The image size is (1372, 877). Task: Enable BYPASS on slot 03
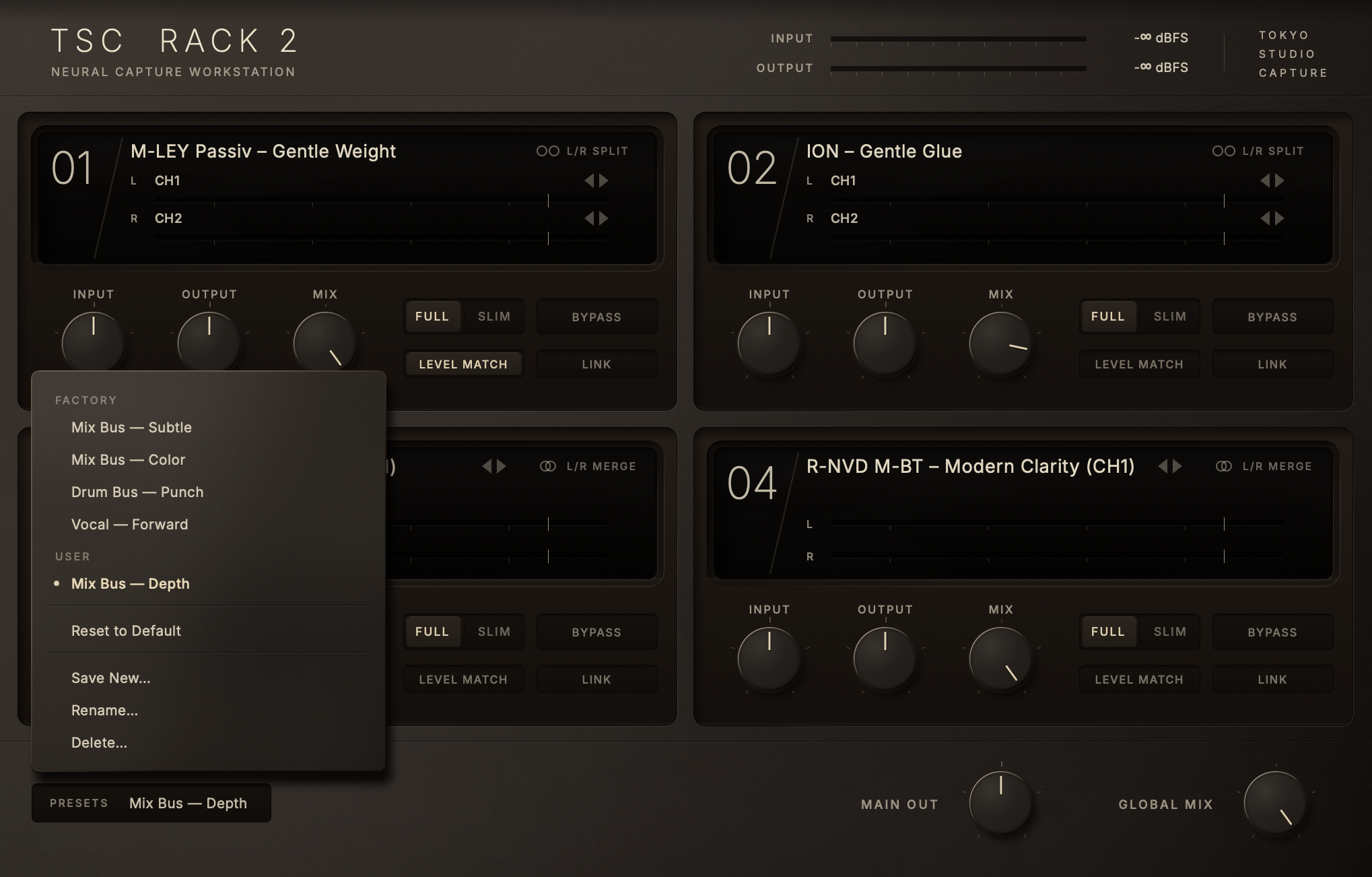[596, 632]
